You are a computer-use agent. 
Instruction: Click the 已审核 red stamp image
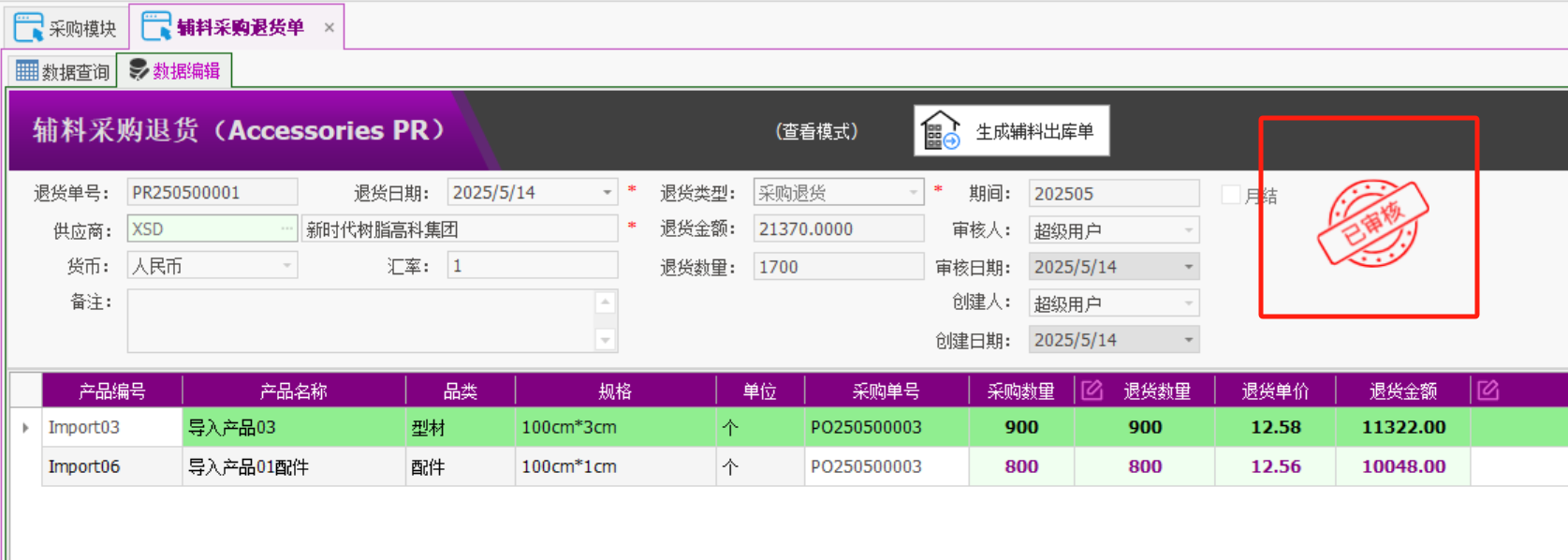pos(1372,222)
